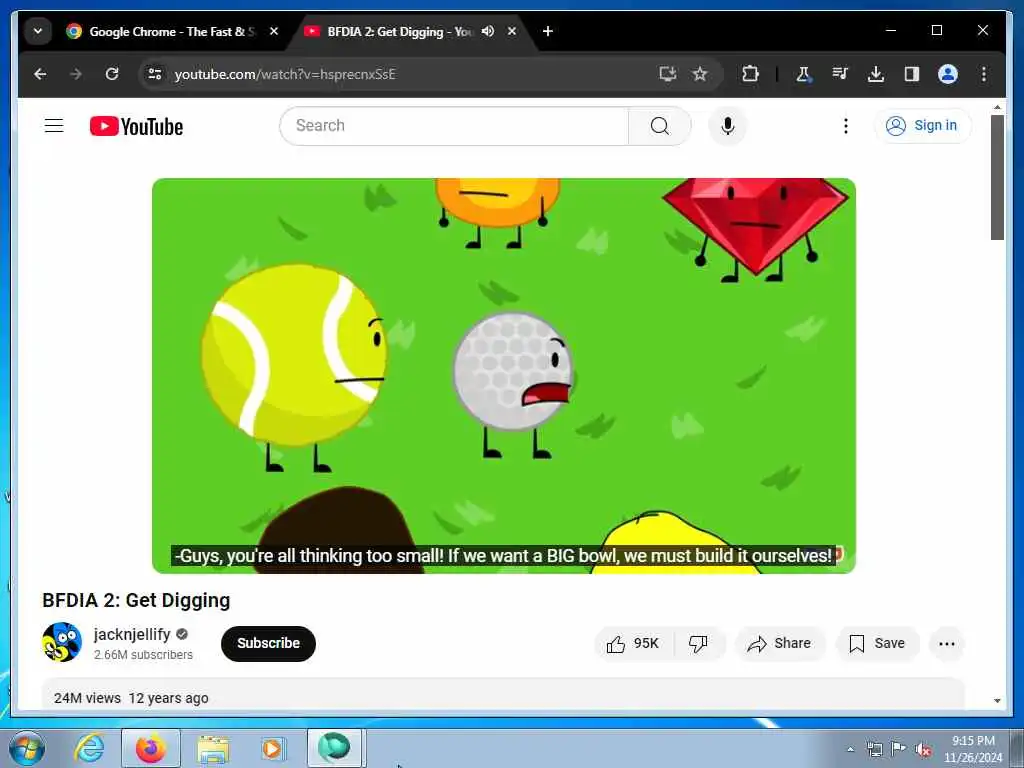Search with your voice microphone icon
The width and height of the screenshot is (1024, 768).
(x=728, y=125)
